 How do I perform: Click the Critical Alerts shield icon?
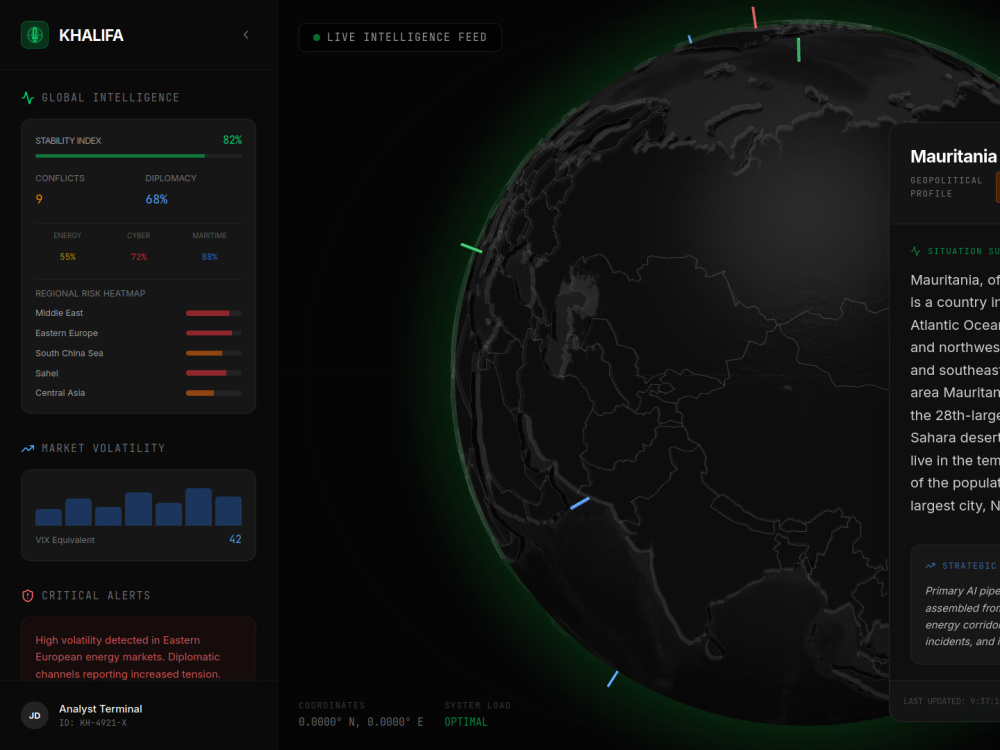(x=27, y=596)
